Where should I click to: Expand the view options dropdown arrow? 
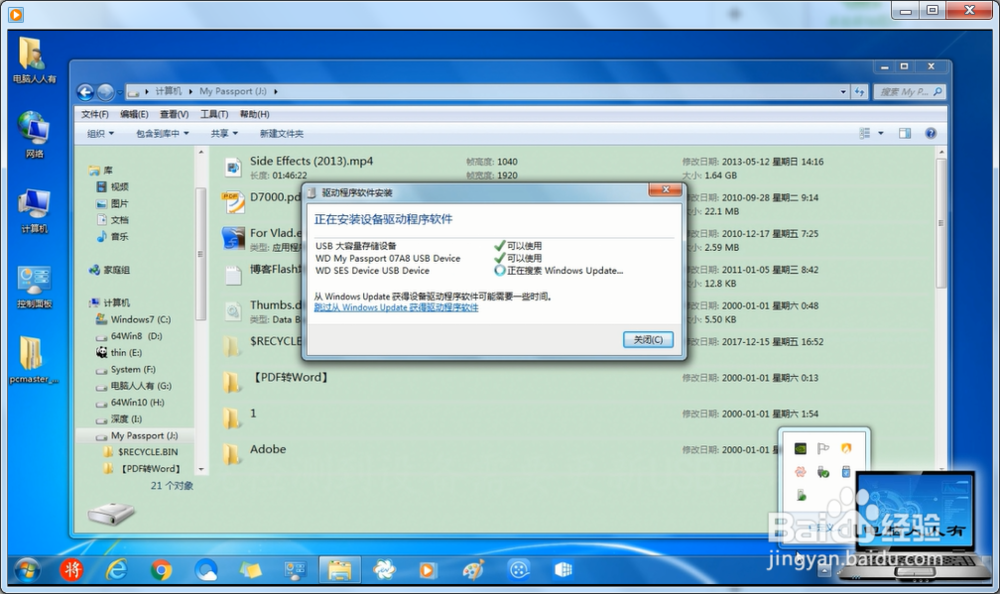coord(881,133)
